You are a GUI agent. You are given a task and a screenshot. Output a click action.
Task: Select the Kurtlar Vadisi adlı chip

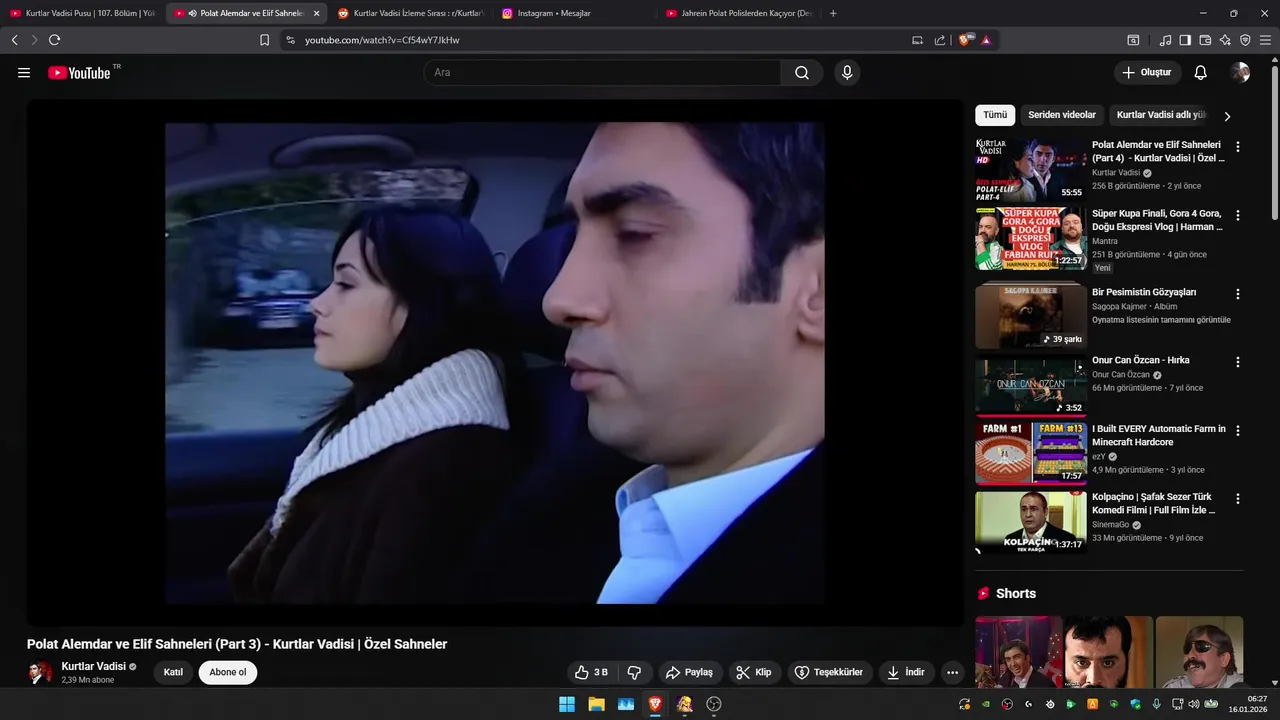tap(1161, 115)
